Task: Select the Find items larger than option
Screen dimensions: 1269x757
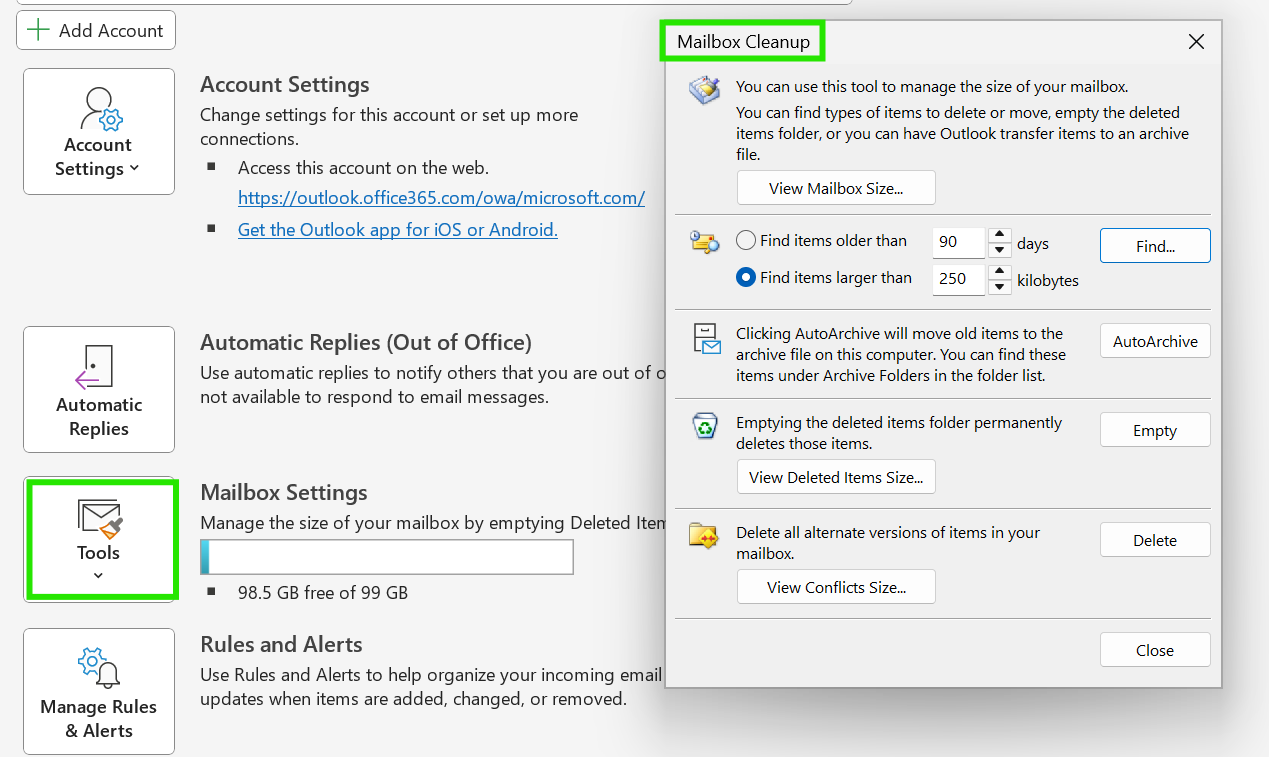Action: click(745, 278)
